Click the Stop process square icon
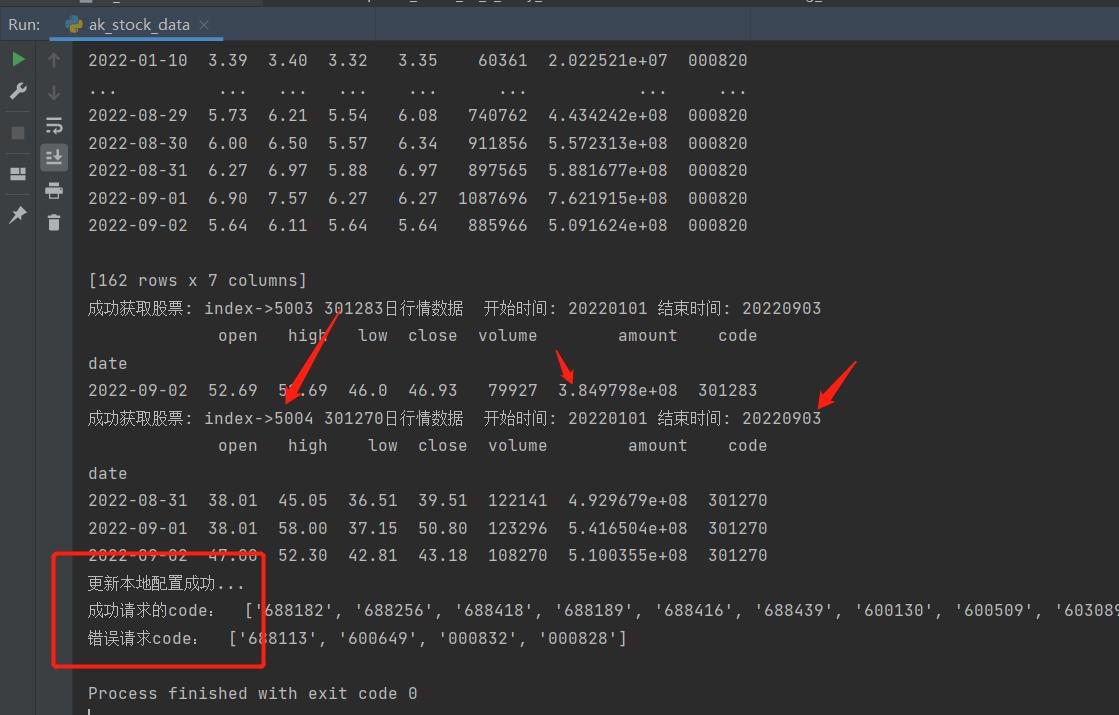 pos(18,133)
